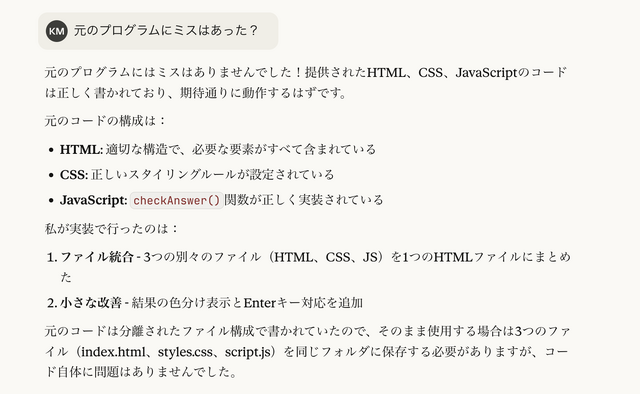
Task: Select the user message 元のプログラムにミスはあった？
Action: (166, 31)
